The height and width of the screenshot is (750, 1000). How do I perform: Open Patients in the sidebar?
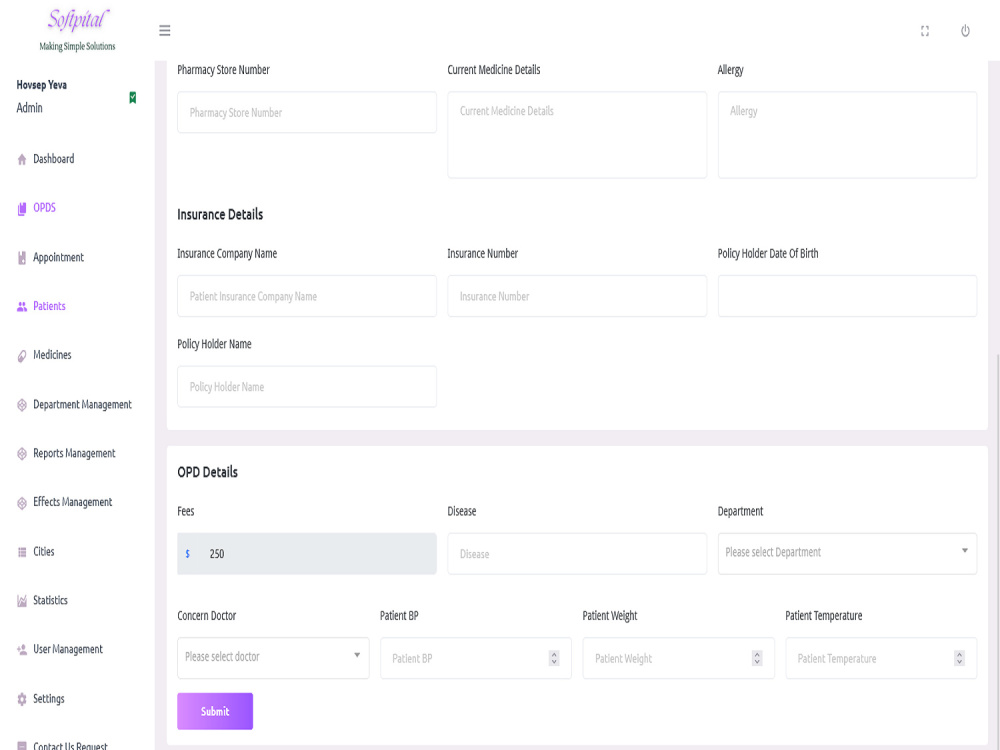tap(49, 306)
